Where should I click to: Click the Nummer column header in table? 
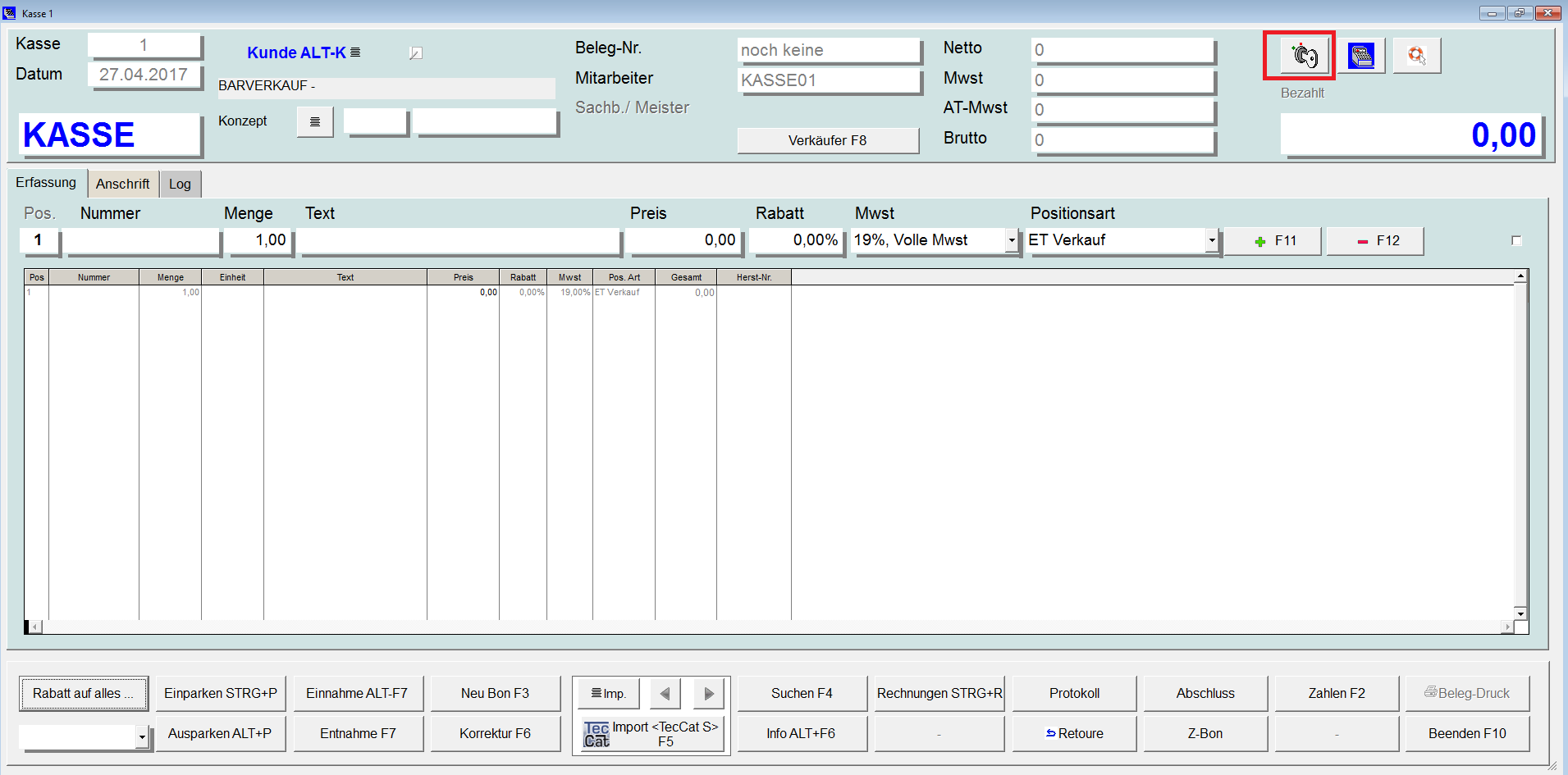pyautogui.click(x=94, y=277)
